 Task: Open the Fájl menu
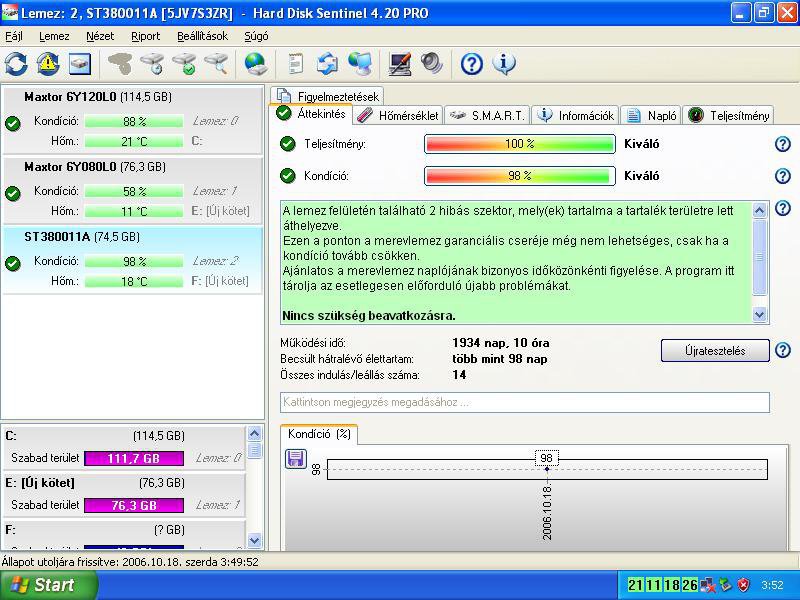click(14, 36)
